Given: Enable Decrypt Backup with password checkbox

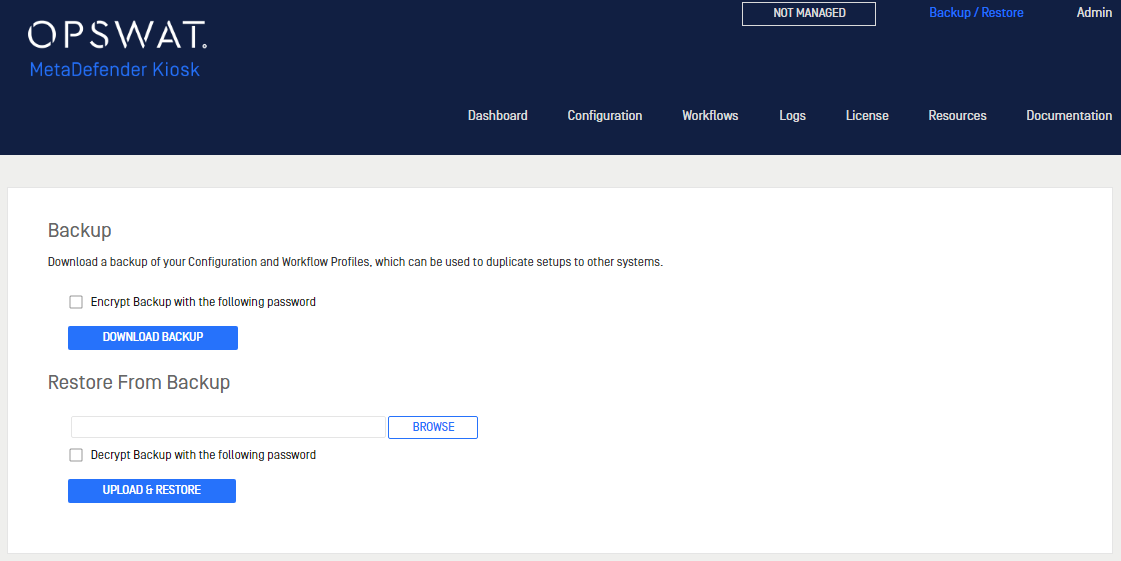Looking at the screenshot, I should 76,455.
